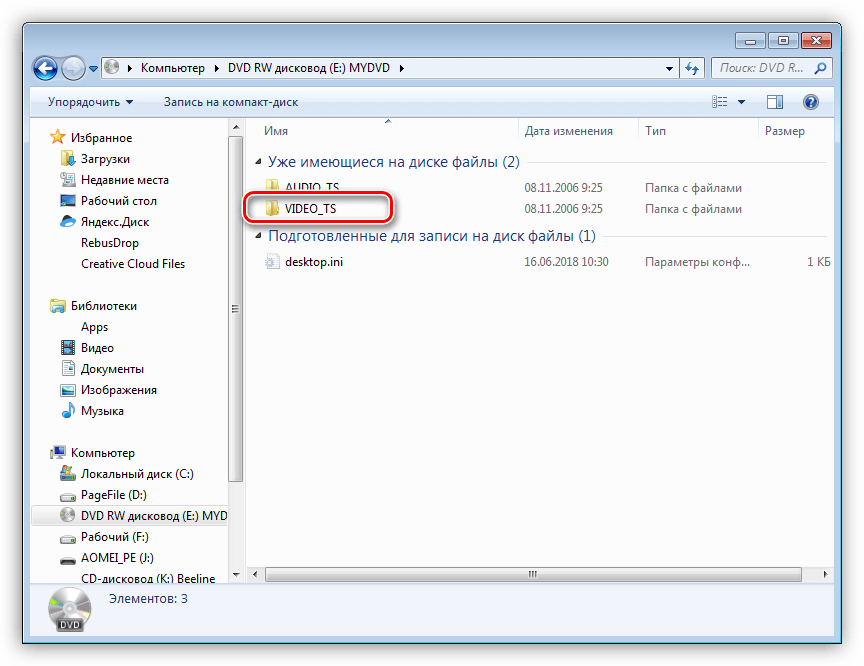Open the address bar history dropdown
This screenshot has width=864, height=666.
(669, 68)
